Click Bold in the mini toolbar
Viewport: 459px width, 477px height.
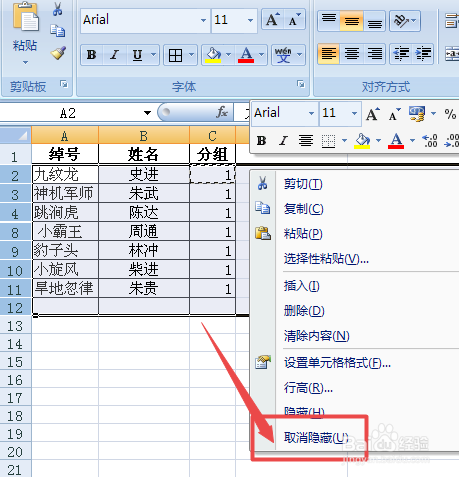coord(262,141)
